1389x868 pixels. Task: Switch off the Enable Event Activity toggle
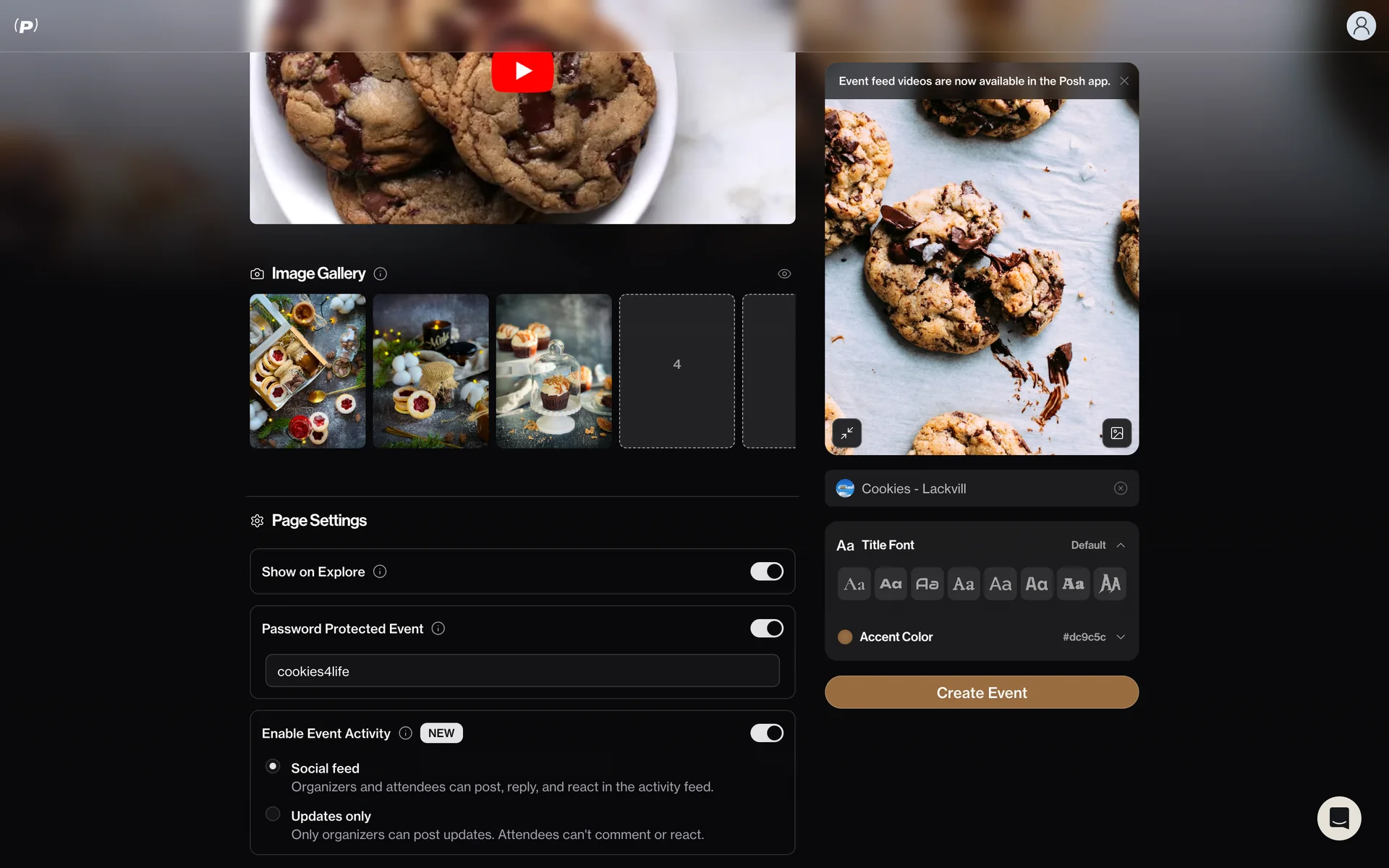click(x=766, y=733)
